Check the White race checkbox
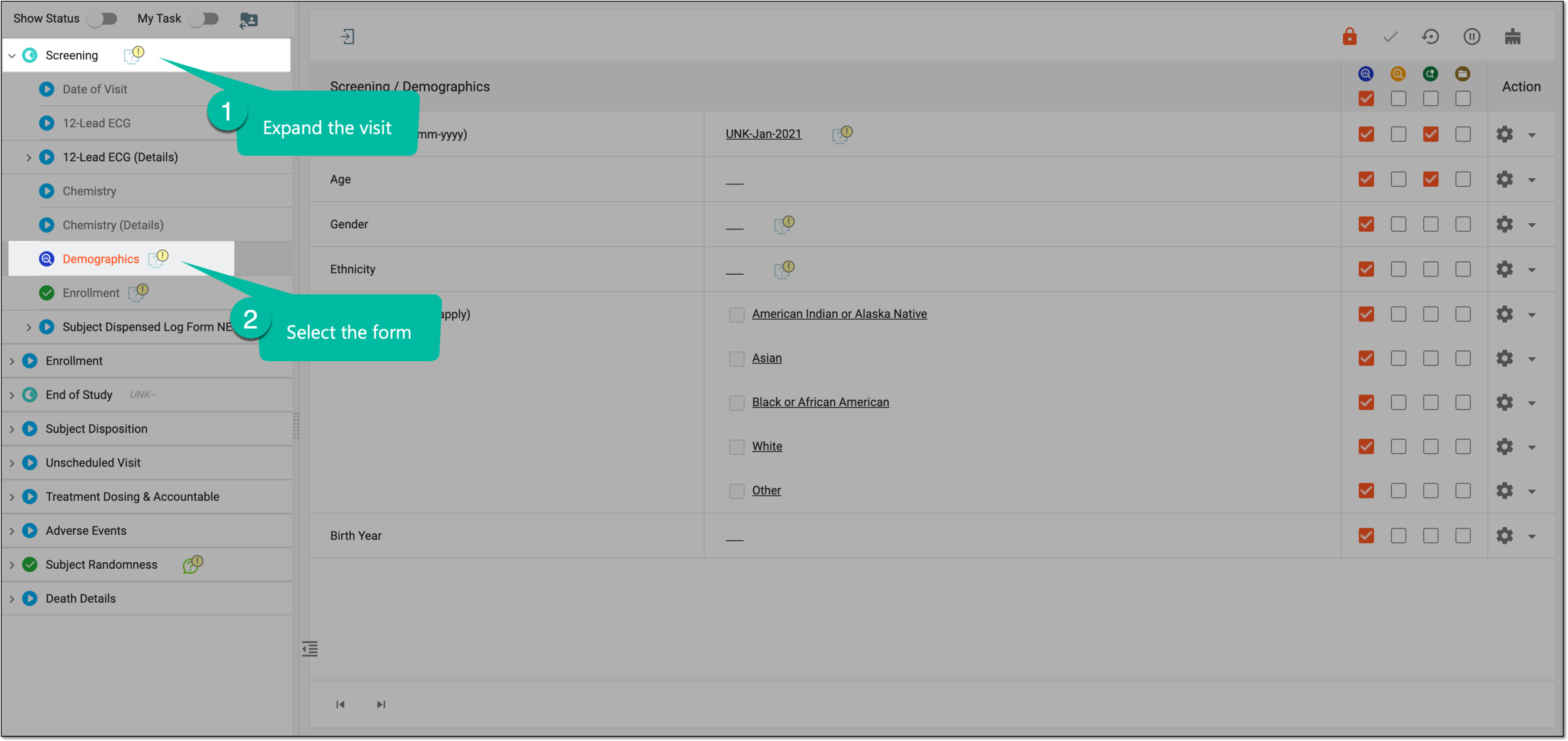1568x741 pixels. (736, 446)
